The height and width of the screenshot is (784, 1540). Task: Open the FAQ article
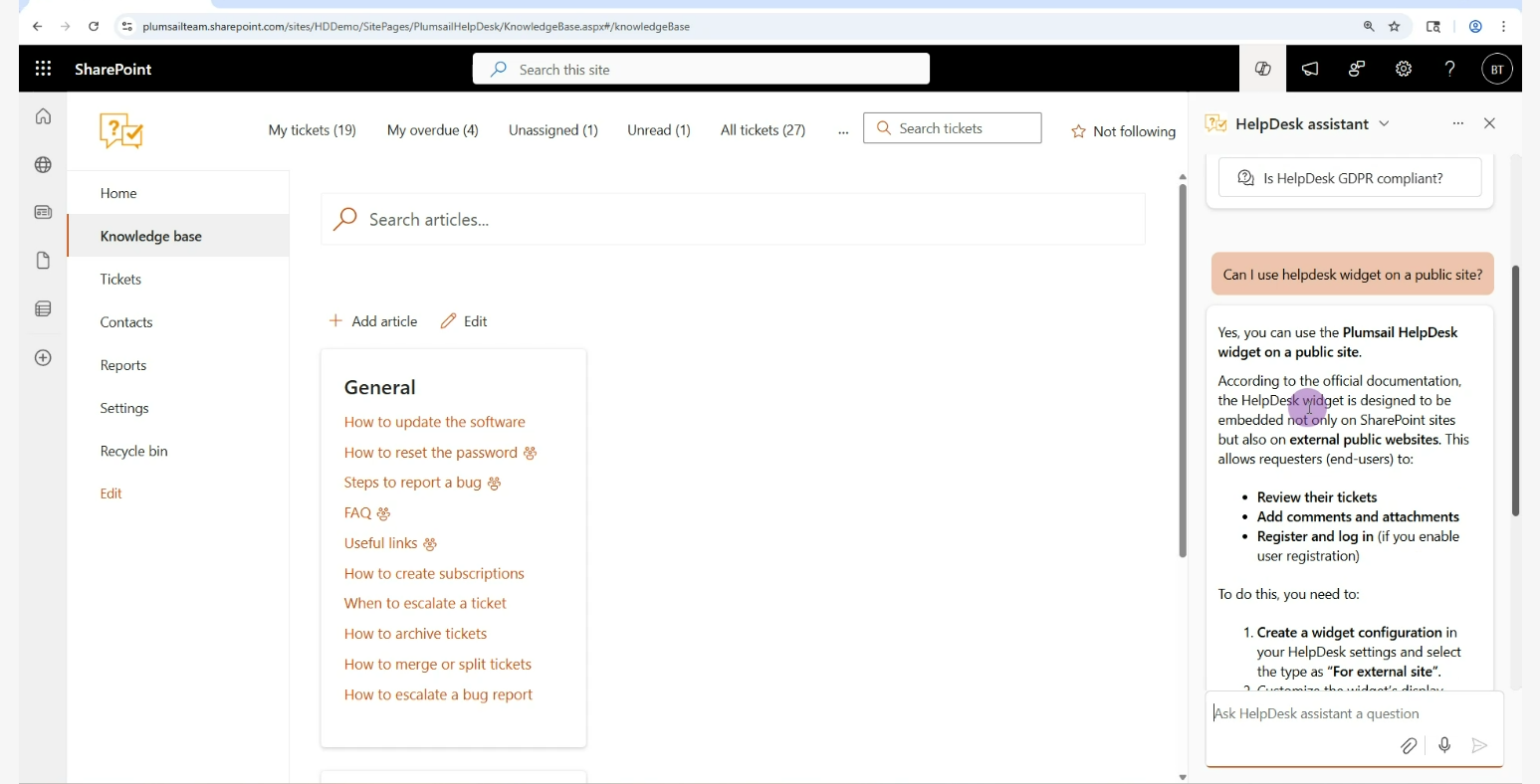click(357, 513)
